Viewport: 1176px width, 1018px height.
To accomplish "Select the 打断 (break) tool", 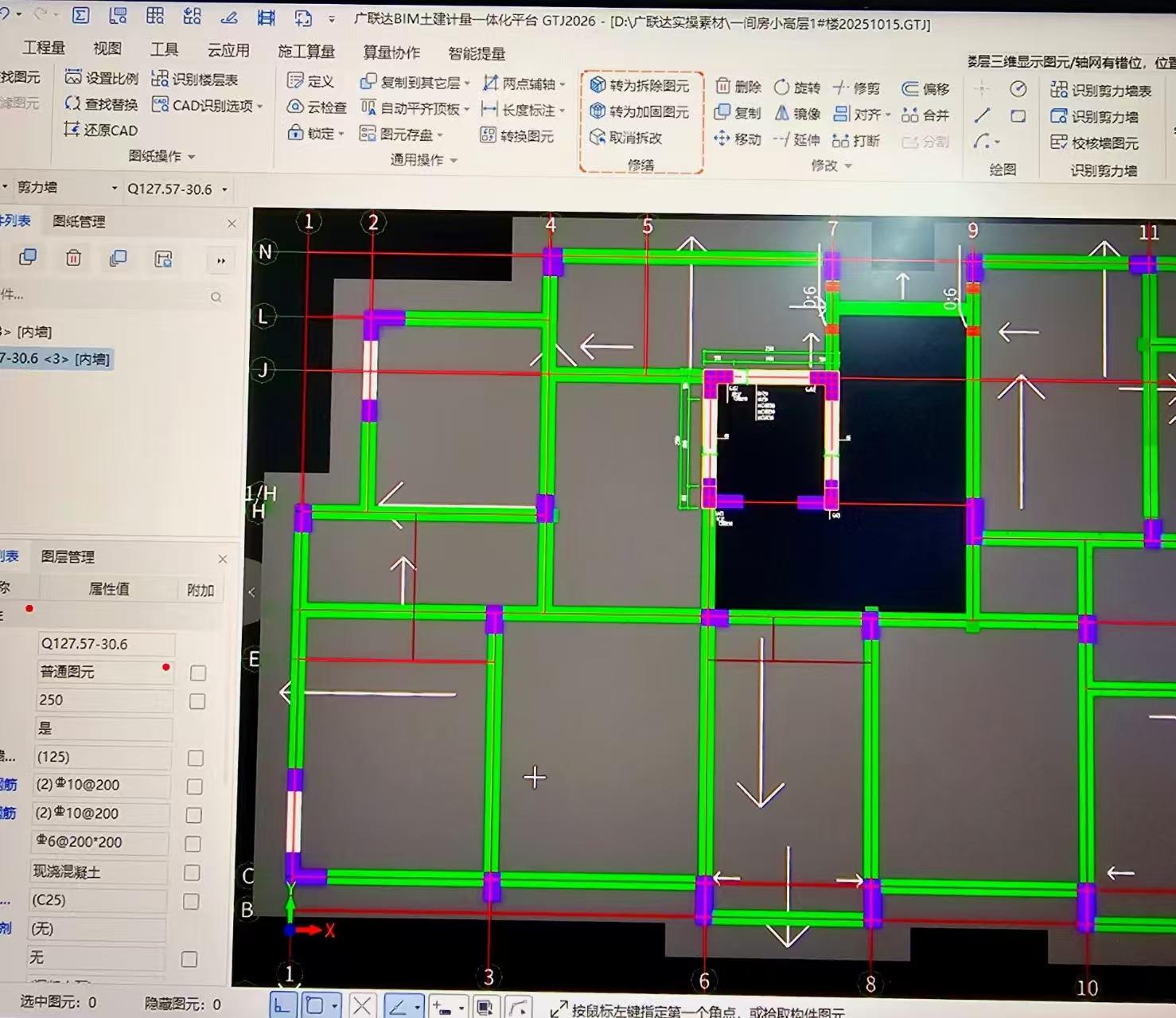I will coord(856,141).
